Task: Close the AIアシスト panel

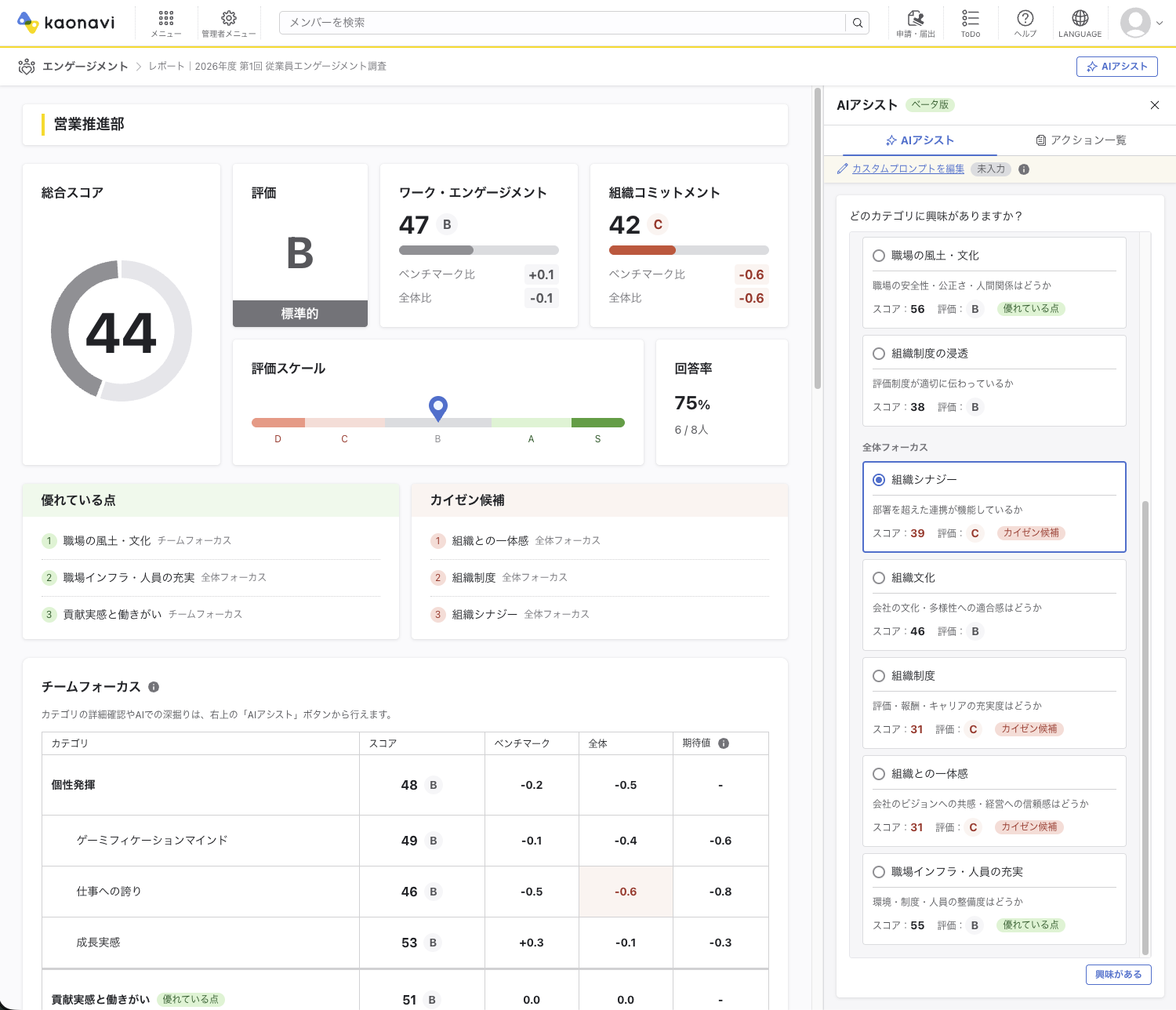Action: pyautogui.click(x=1154, y=105)
